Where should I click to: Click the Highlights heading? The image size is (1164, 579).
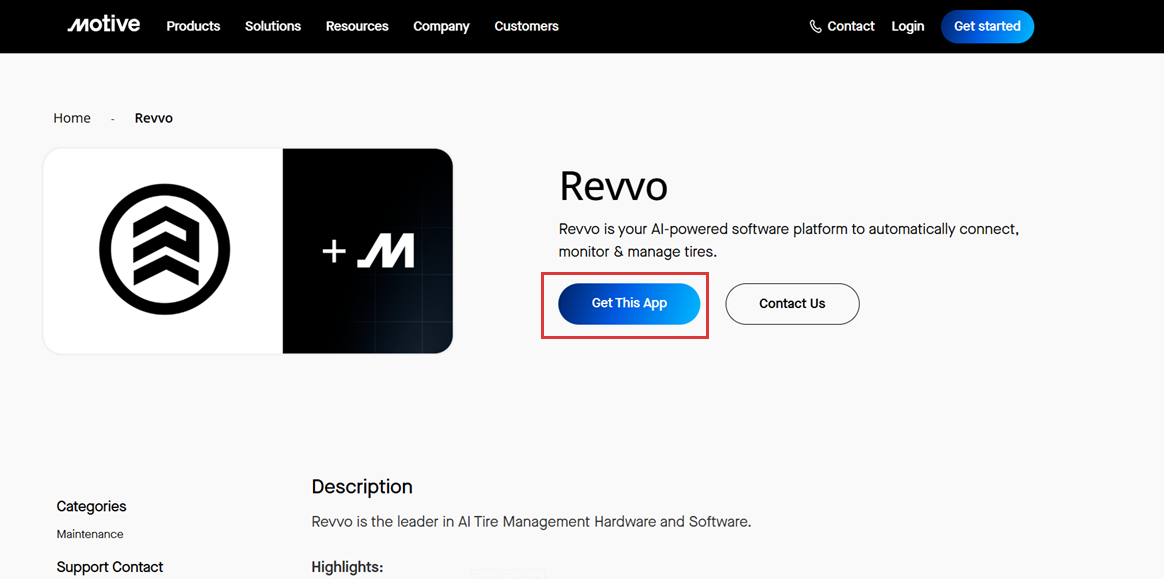coord(347,567)
